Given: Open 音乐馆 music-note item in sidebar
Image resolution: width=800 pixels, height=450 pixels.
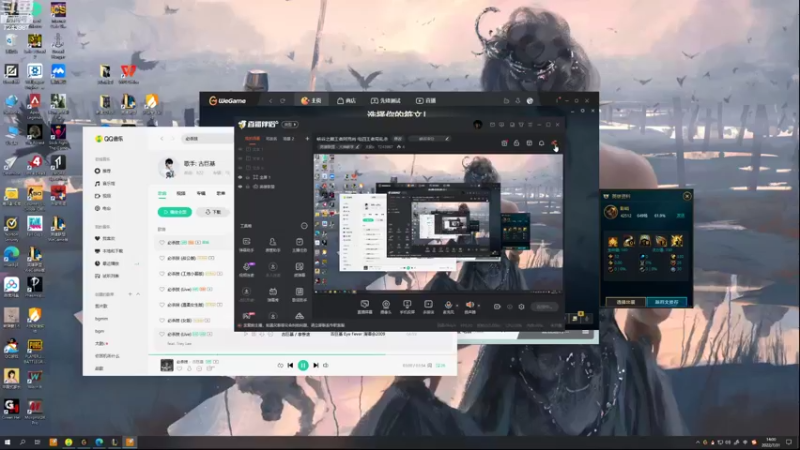Looking at the screenshot, I should coord(105,183).
